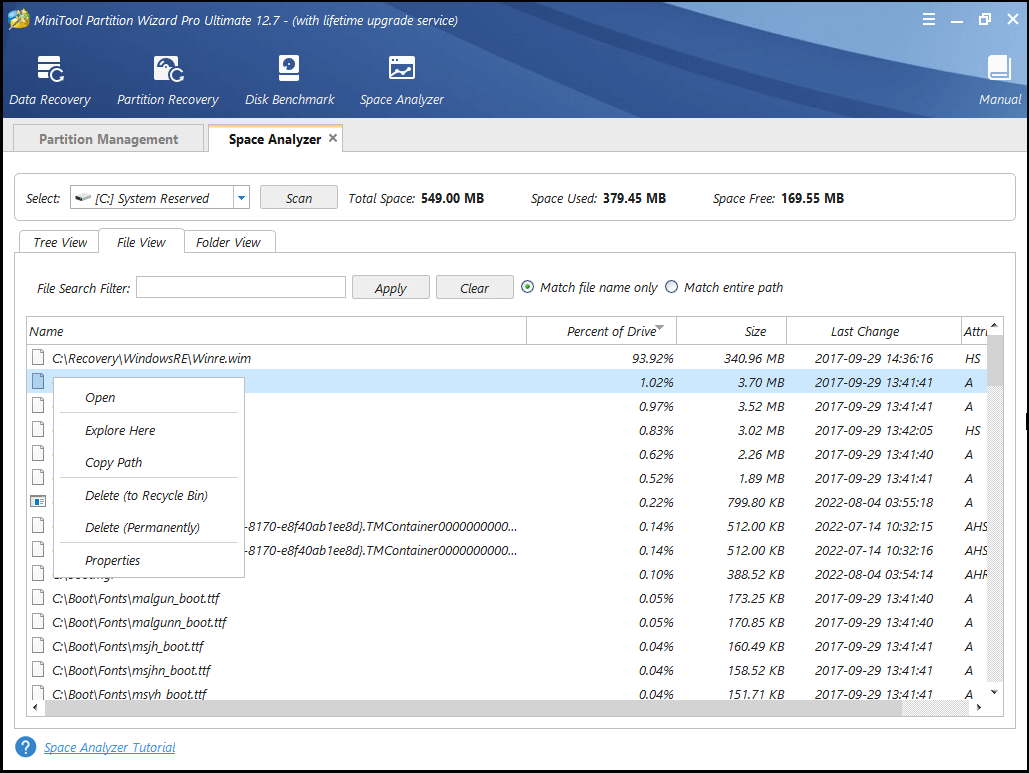Screen dimensions: 1029x773
Task: Click the vertical scrollbar down arrow
Action: [993, 690]
